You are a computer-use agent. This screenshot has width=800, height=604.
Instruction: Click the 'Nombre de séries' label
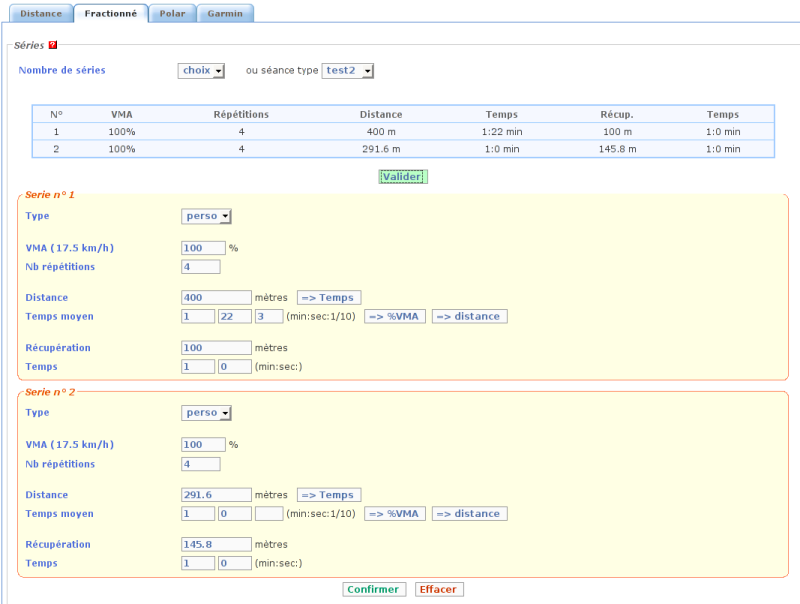tap(62, 70)
